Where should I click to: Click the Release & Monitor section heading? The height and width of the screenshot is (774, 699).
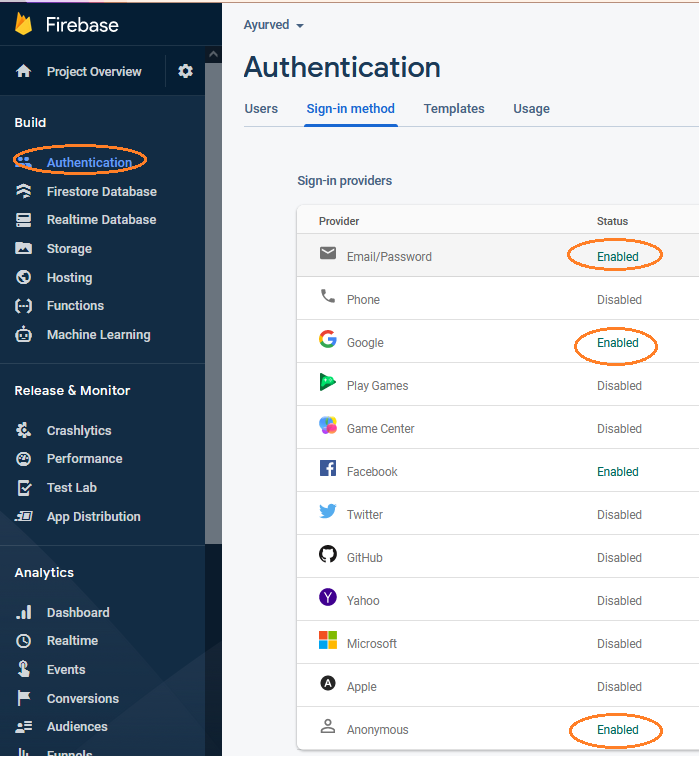coord(72,390)
